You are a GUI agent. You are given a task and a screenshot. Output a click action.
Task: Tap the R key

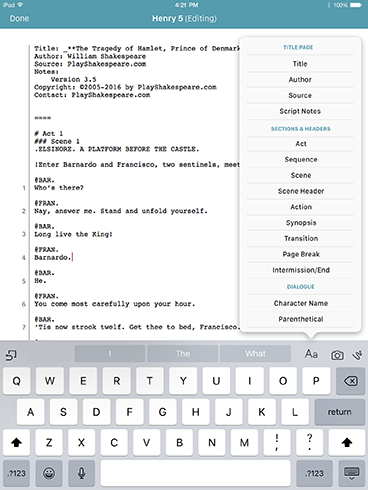click(116, 381)
